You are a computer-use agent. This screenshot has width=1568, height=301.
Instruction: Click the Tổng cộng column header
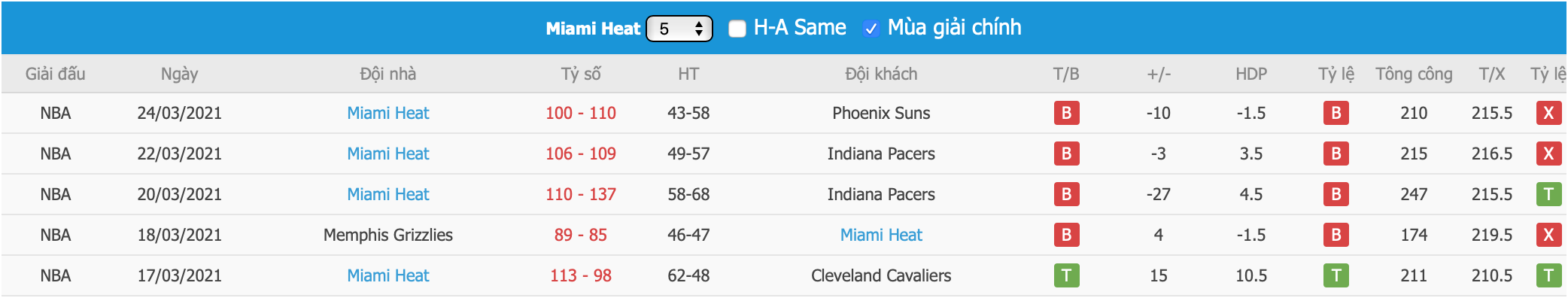pos(1414,74)
